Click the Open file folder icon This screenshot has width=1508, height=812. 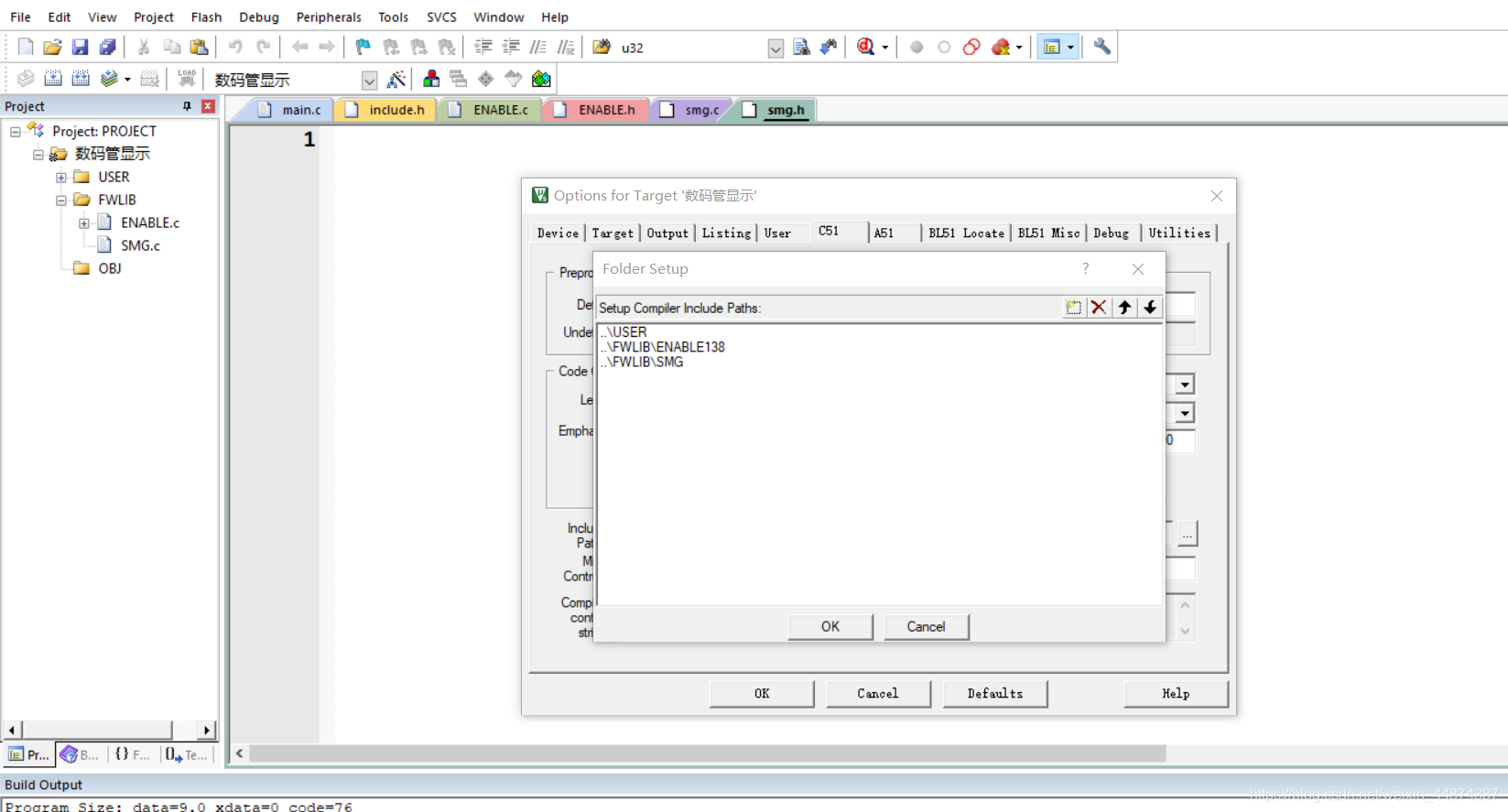tap(53, 47)
